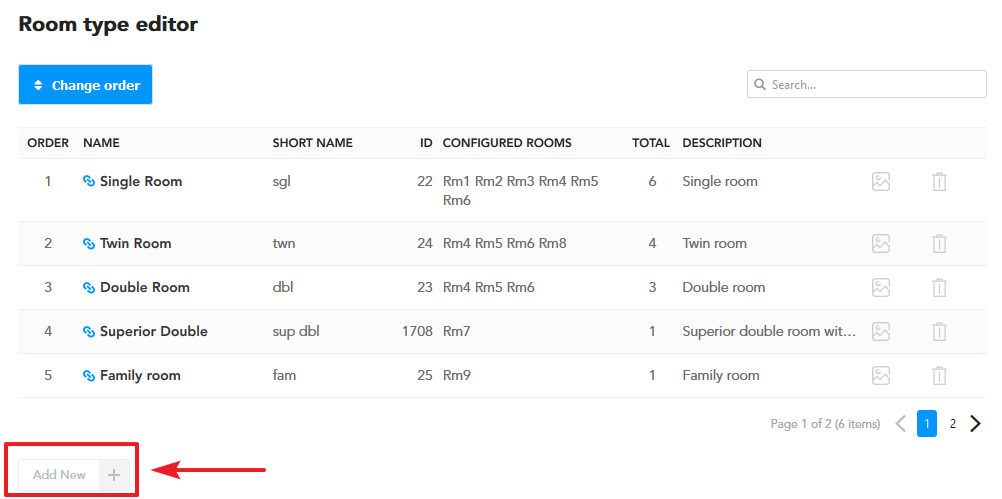Viewport: 1002px width, 499px height.
Task: Sort by the NAME column header
Action: pos(101,143)
